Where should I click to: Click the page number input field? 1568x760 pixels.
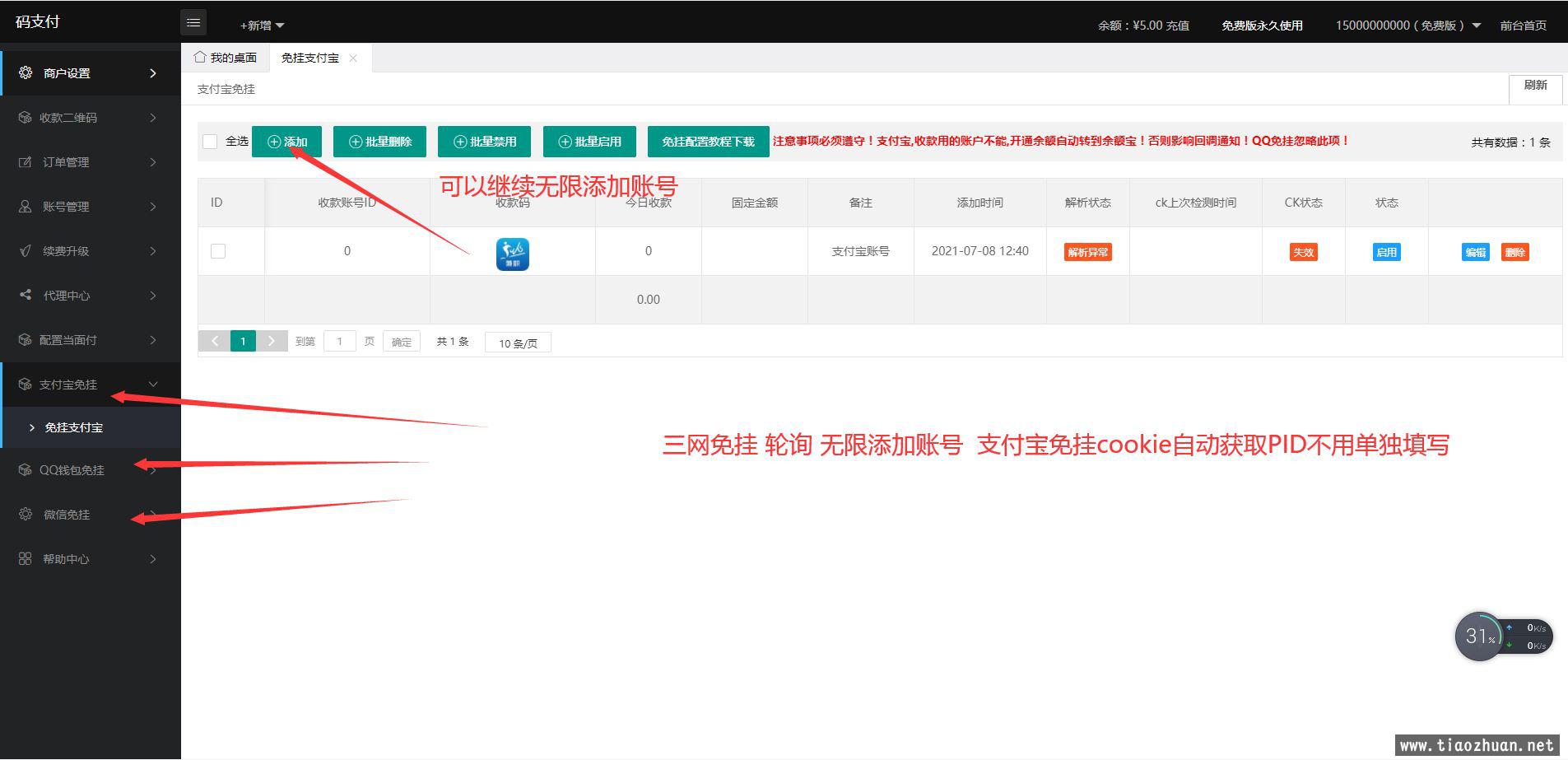(x=339, y=341)
